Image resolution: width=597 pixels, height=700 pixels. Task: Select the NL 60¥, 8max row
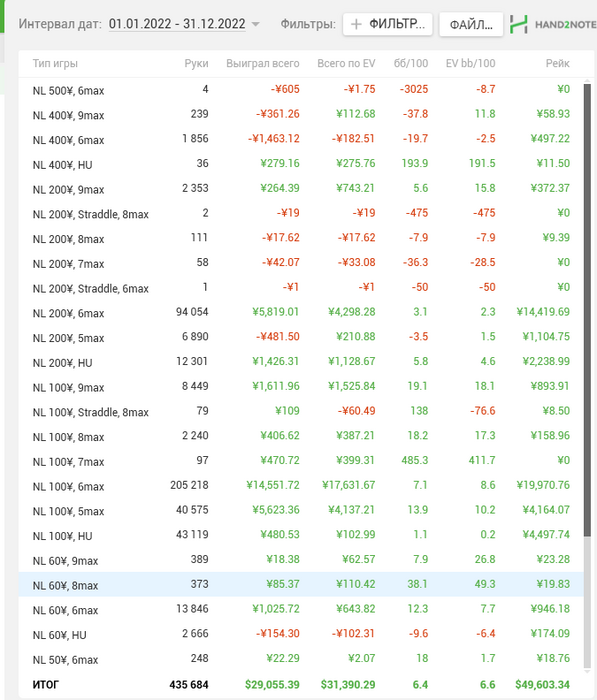[x=301, y=584]
